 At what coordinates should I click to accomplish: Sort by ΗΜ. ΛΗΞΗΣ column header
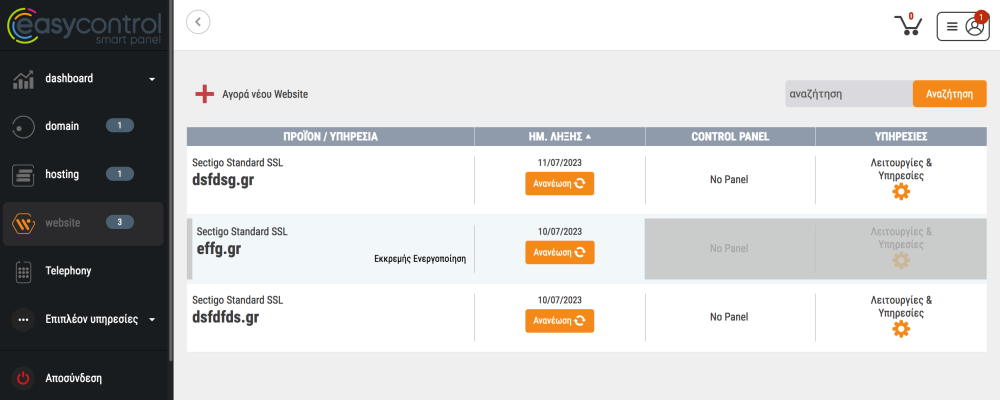tap(559, 136)
